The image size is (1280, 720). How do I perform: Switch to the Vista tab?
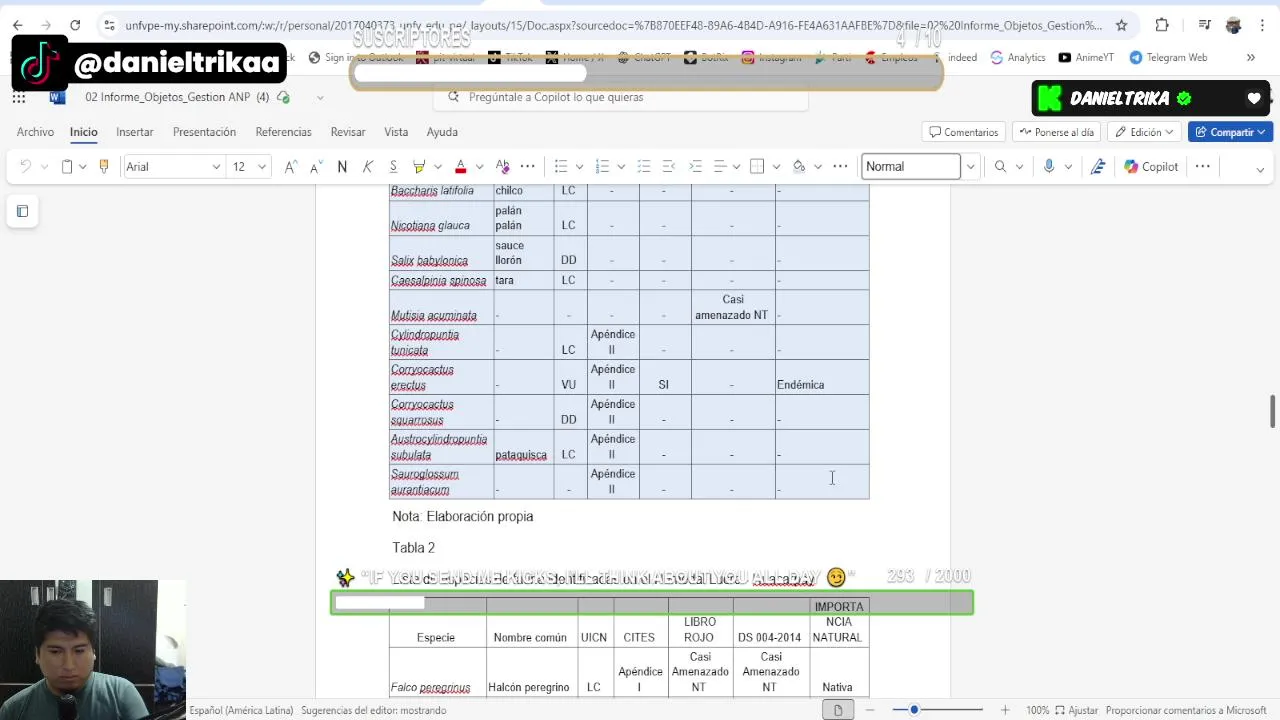pyautogui.click(x=396, y=132)
